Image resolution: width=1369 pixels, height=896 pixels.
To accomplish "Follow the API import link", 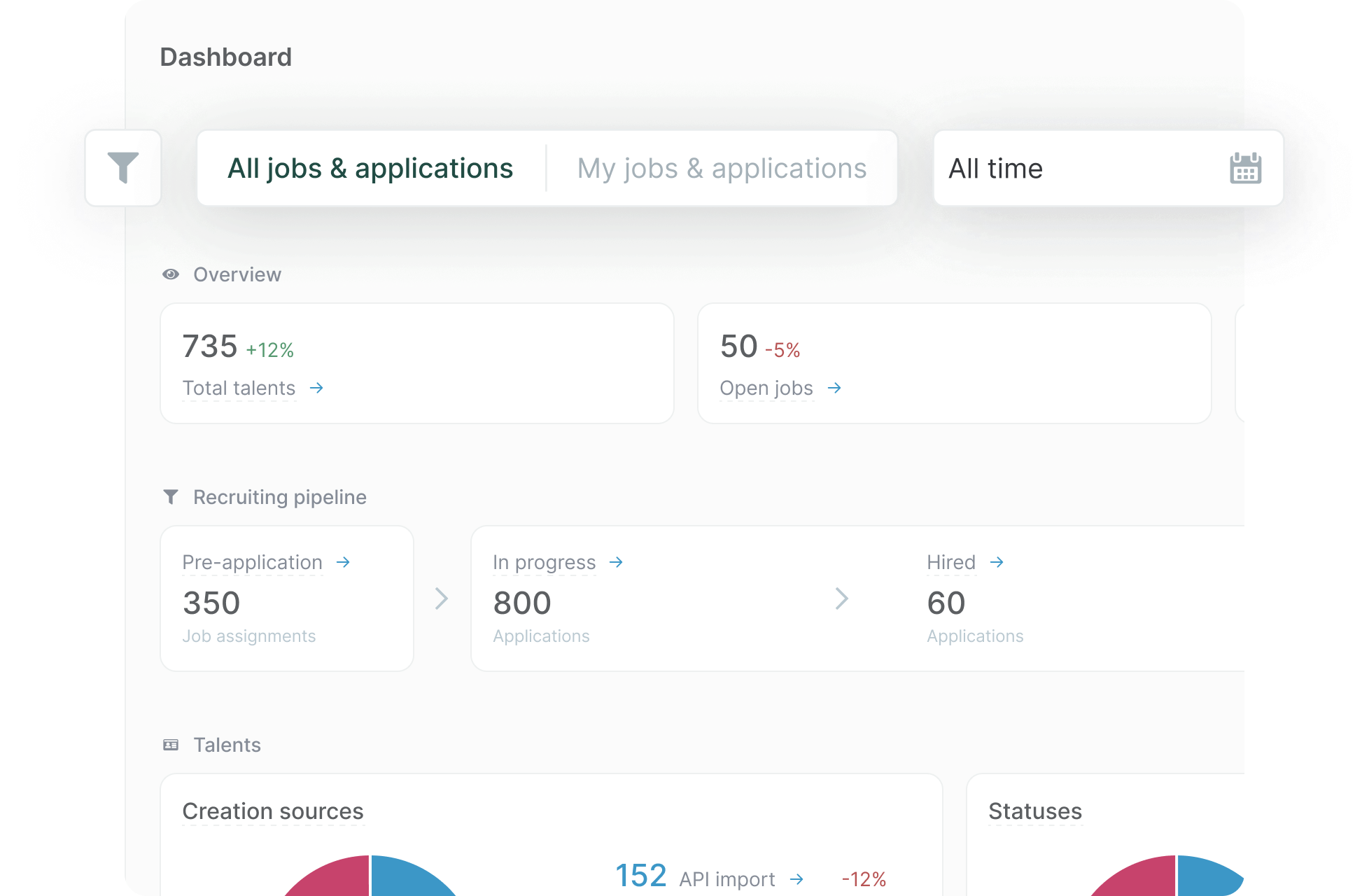I will click(728, 878).
